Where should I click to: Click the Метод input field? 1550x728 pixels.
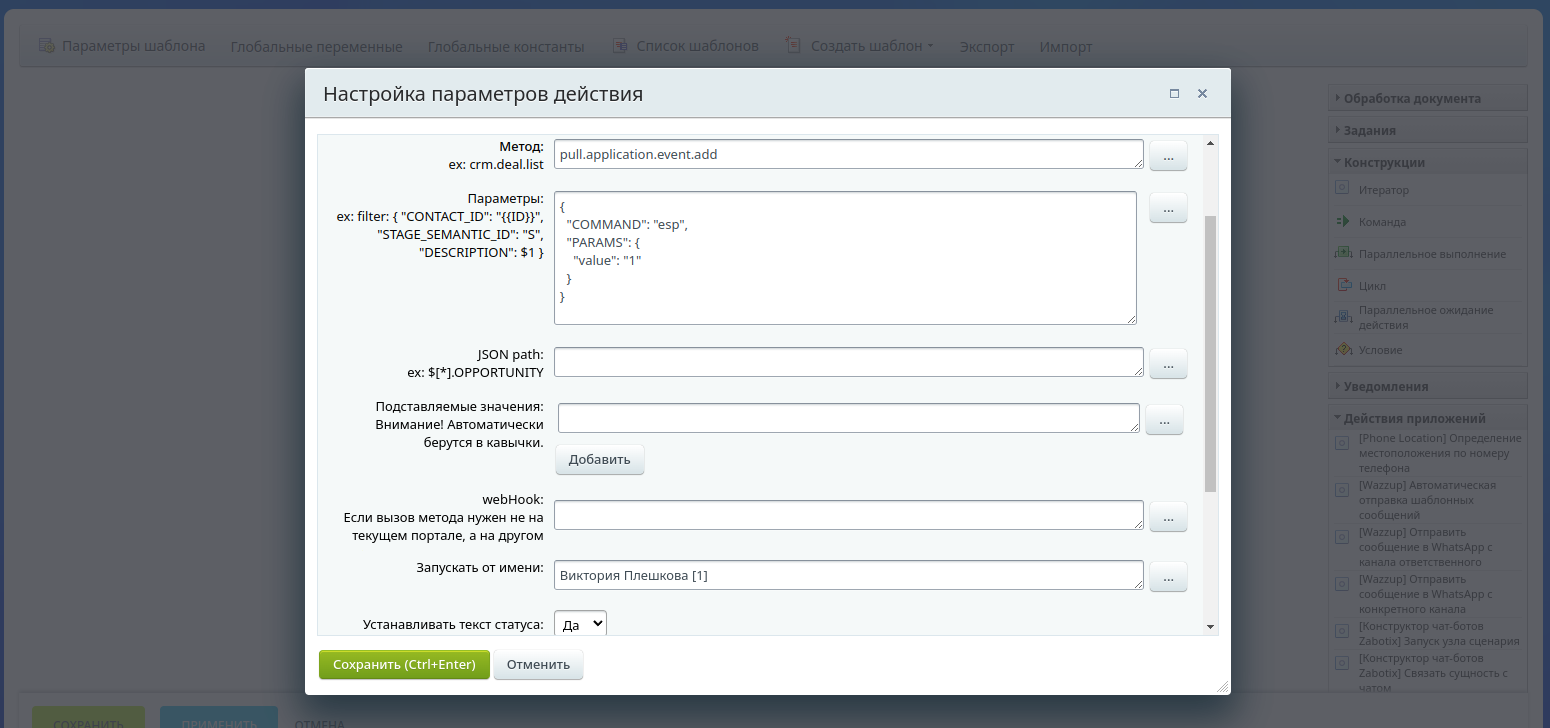(x=849, y=154)
